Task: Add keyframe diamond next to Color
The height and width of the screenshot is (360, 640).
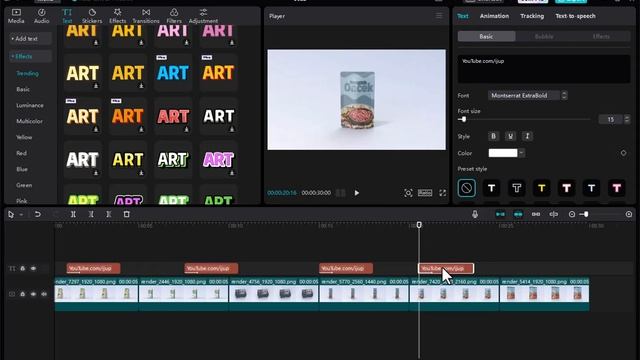Action: 623,153
